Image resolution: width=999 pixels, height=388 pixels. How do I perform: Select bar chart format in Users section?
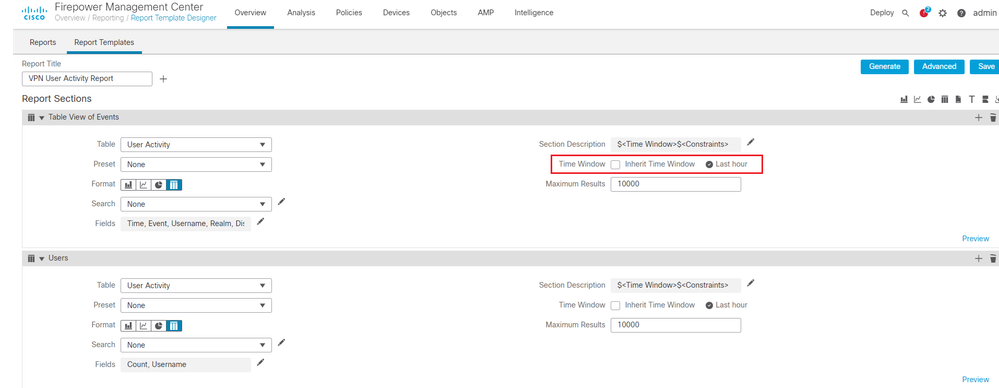129,326
